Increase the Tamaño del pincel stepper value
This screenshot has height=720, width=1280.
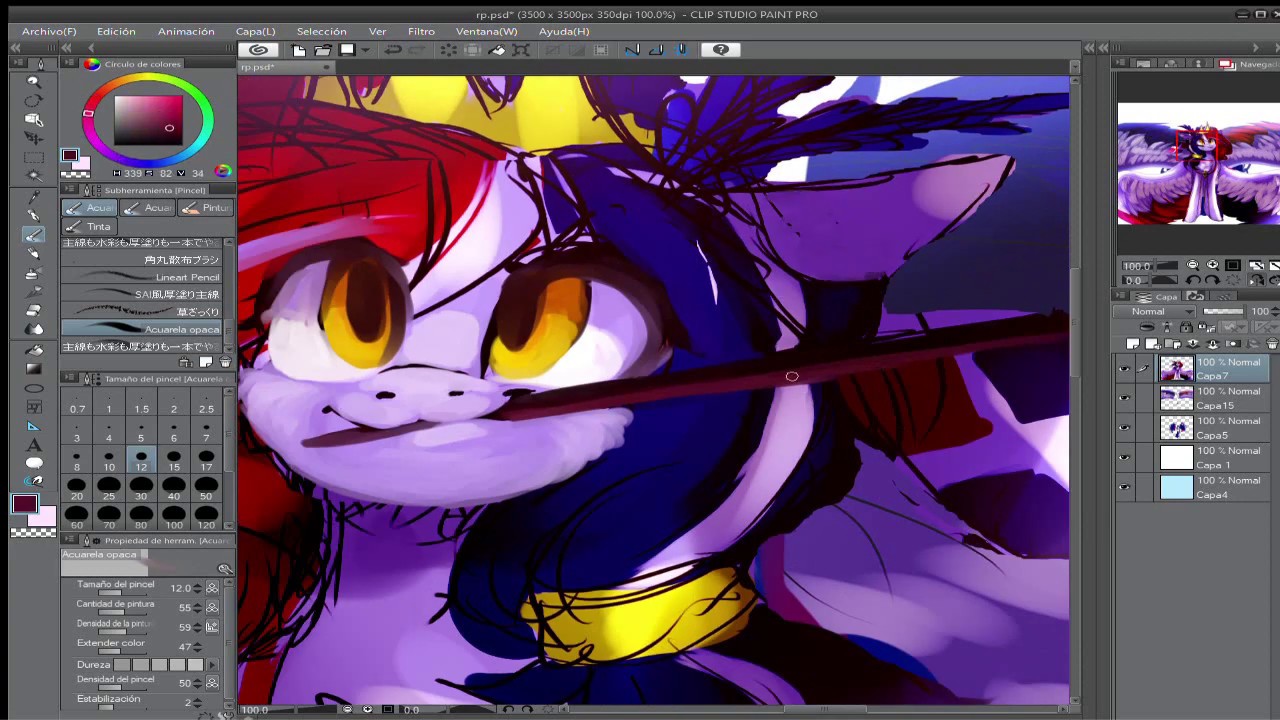coord(197,585)
